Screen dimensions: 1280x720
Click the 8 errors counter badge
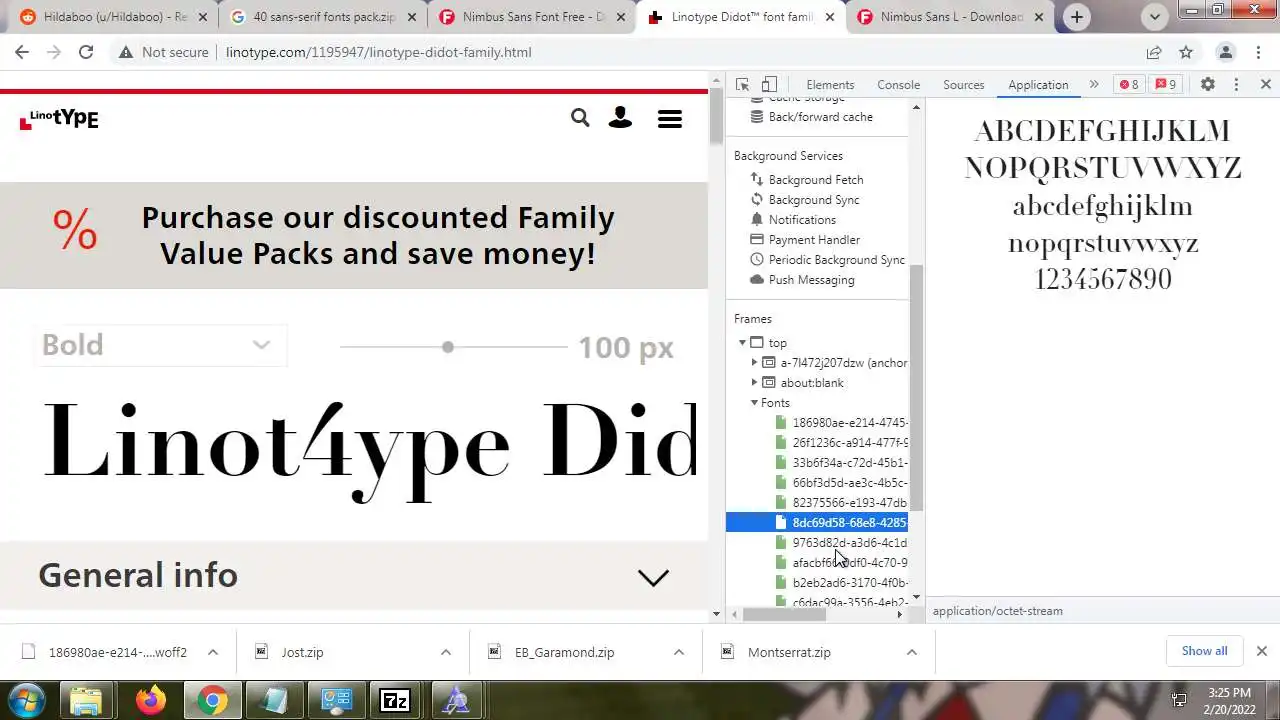pyautogui.click(x=1129, y=84)
